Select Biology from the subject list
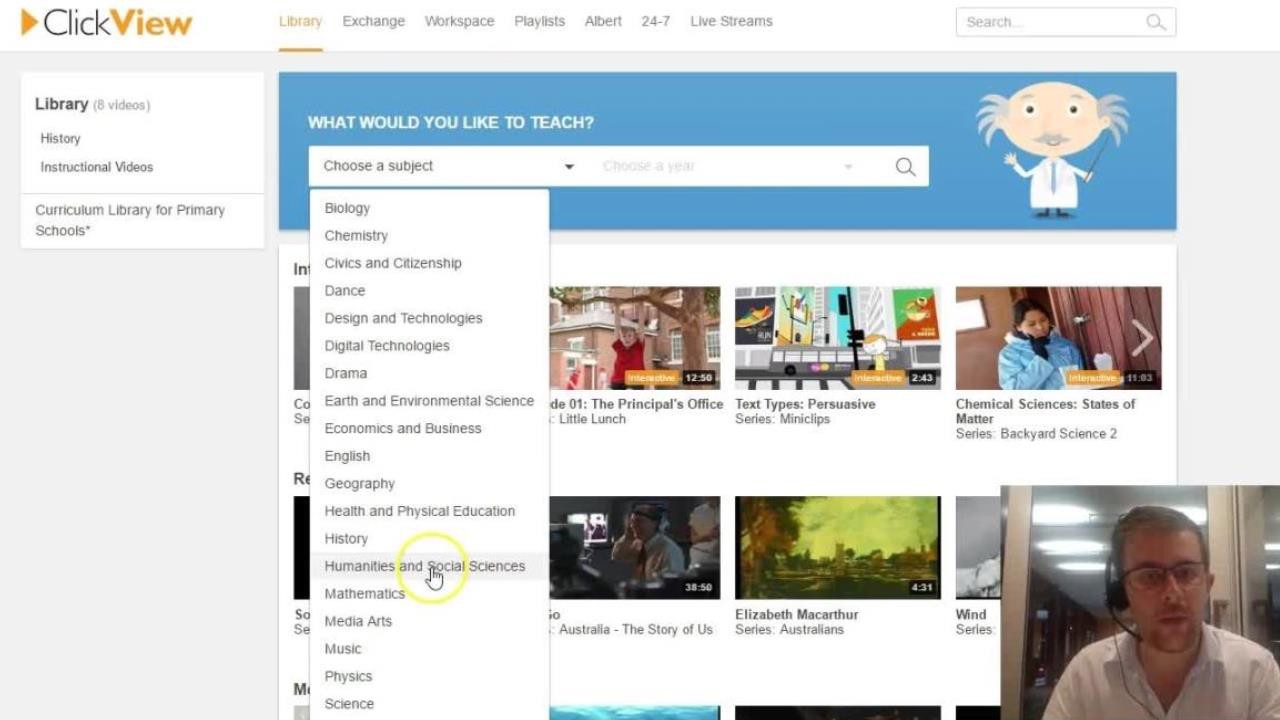The image size is (1280, 720). pyautogui.click(x=346, y=208)
